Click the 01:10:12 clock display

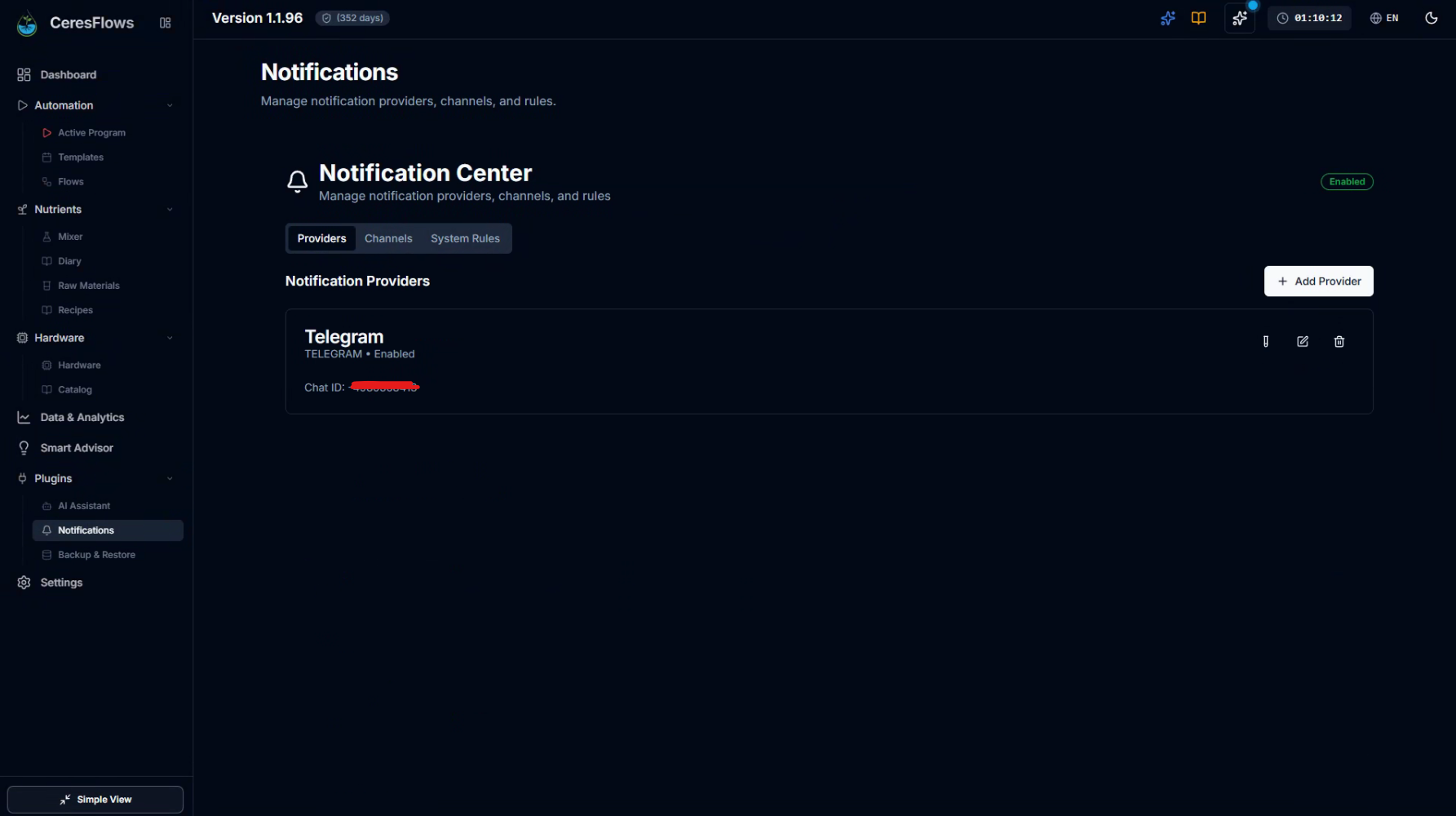pos(1309,18)
